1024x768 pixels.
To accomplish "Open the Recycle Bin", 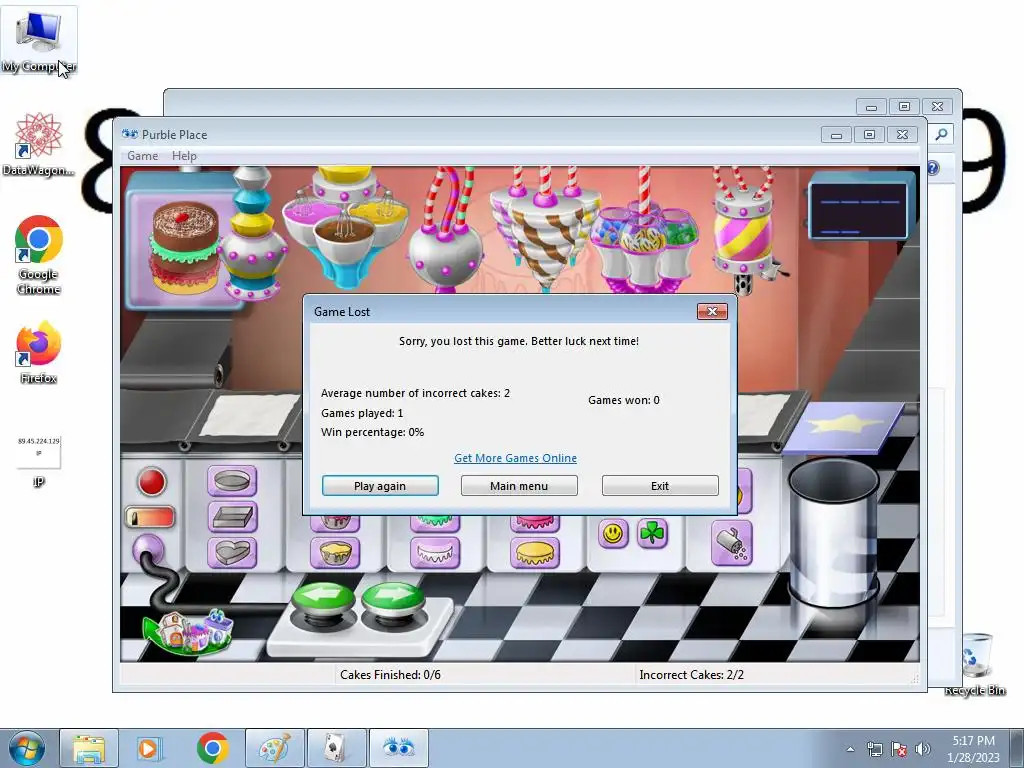I will [976, 664].
